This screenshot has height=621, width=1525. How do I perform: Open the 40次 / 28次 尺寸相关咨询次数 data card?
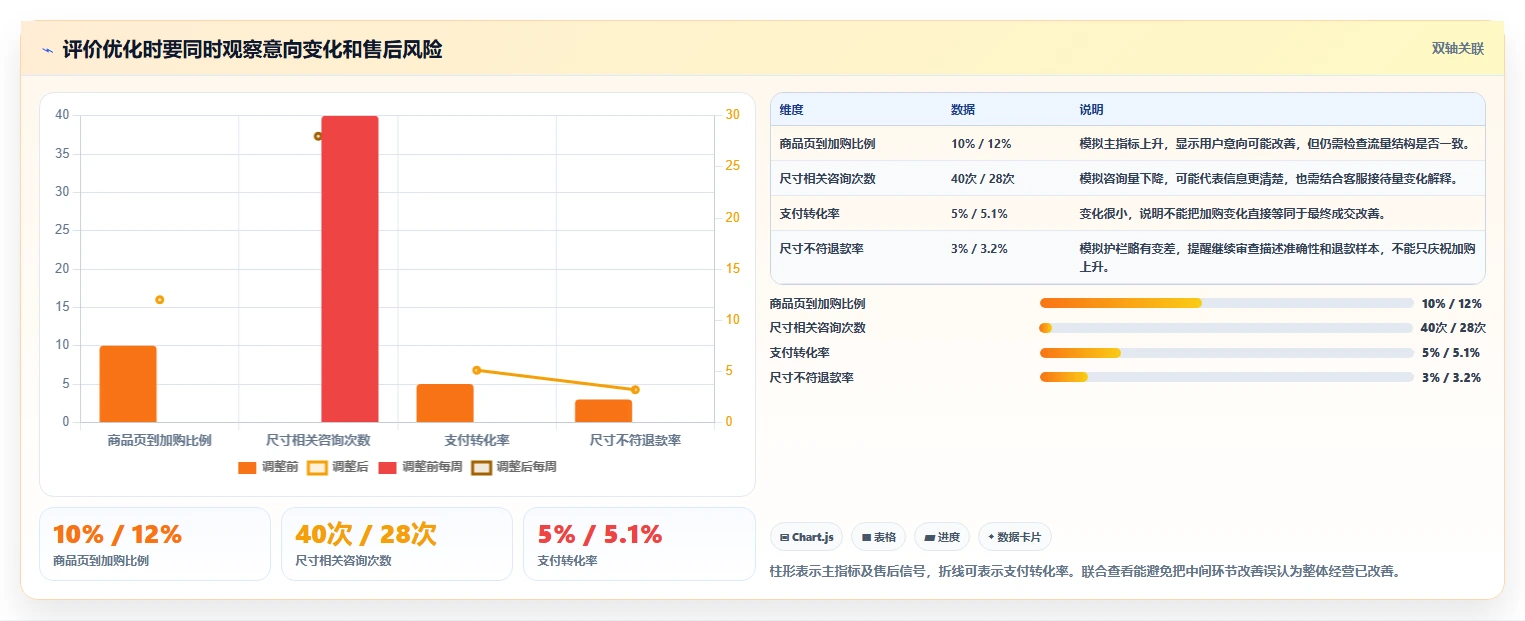(x=397, y=544)
